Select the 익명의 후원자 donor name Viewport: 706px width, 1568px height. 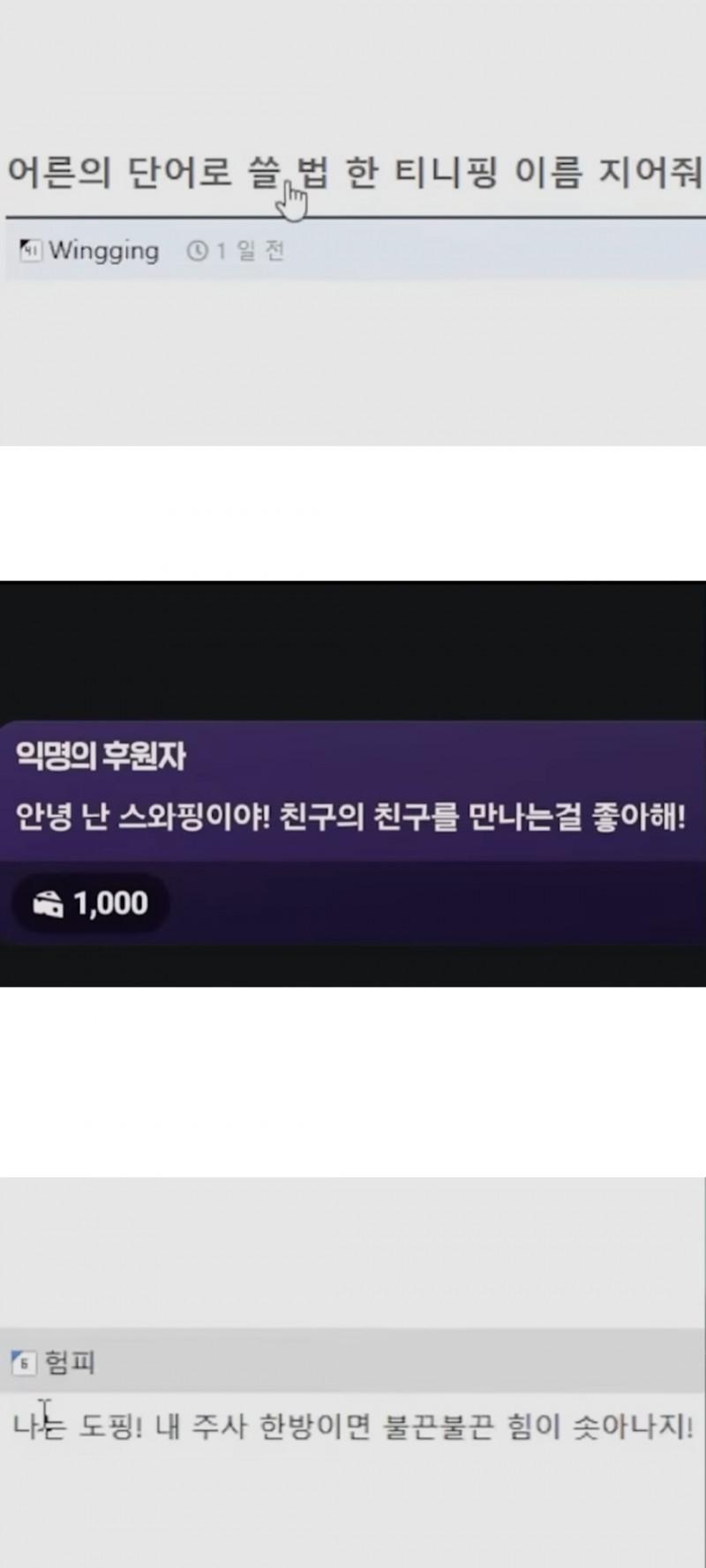[101, 756]
